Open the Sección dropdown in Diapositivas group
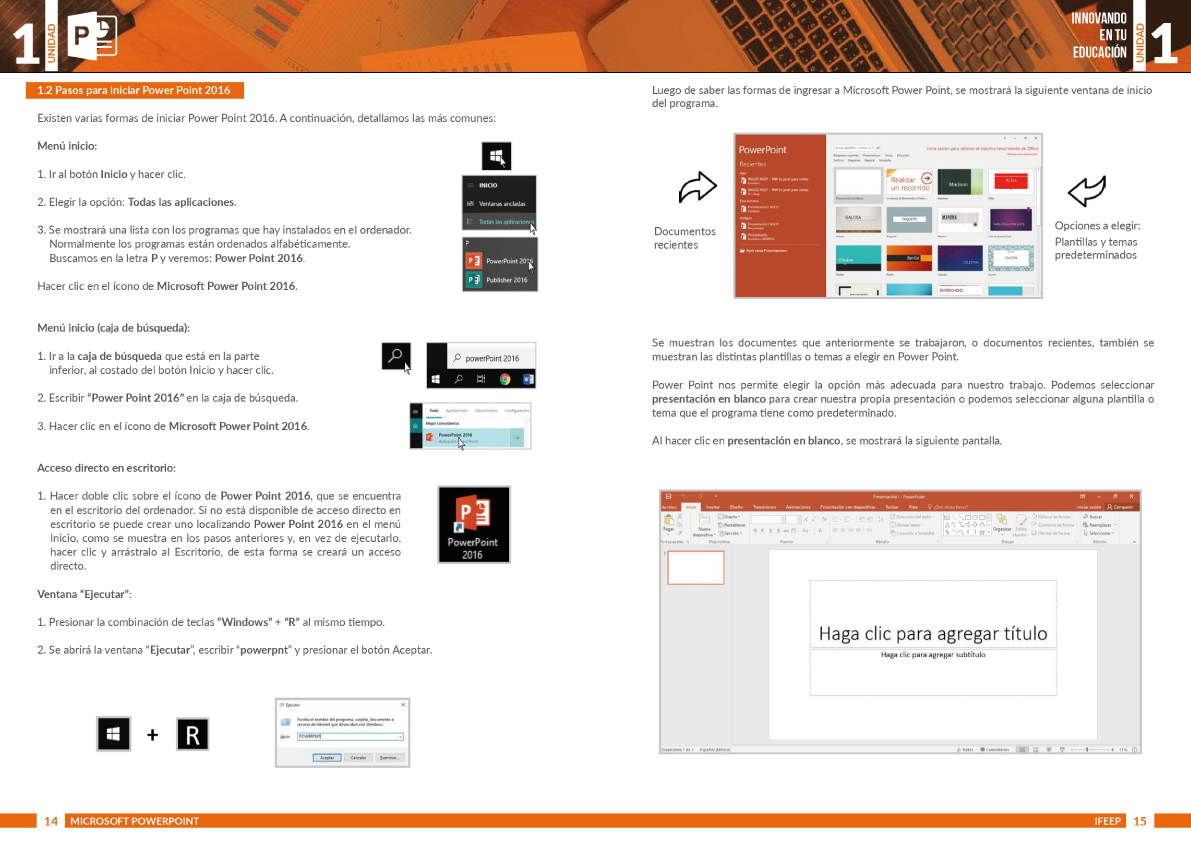The width and height of the screenshot is (1191, 842). click(x=730, y=533)
